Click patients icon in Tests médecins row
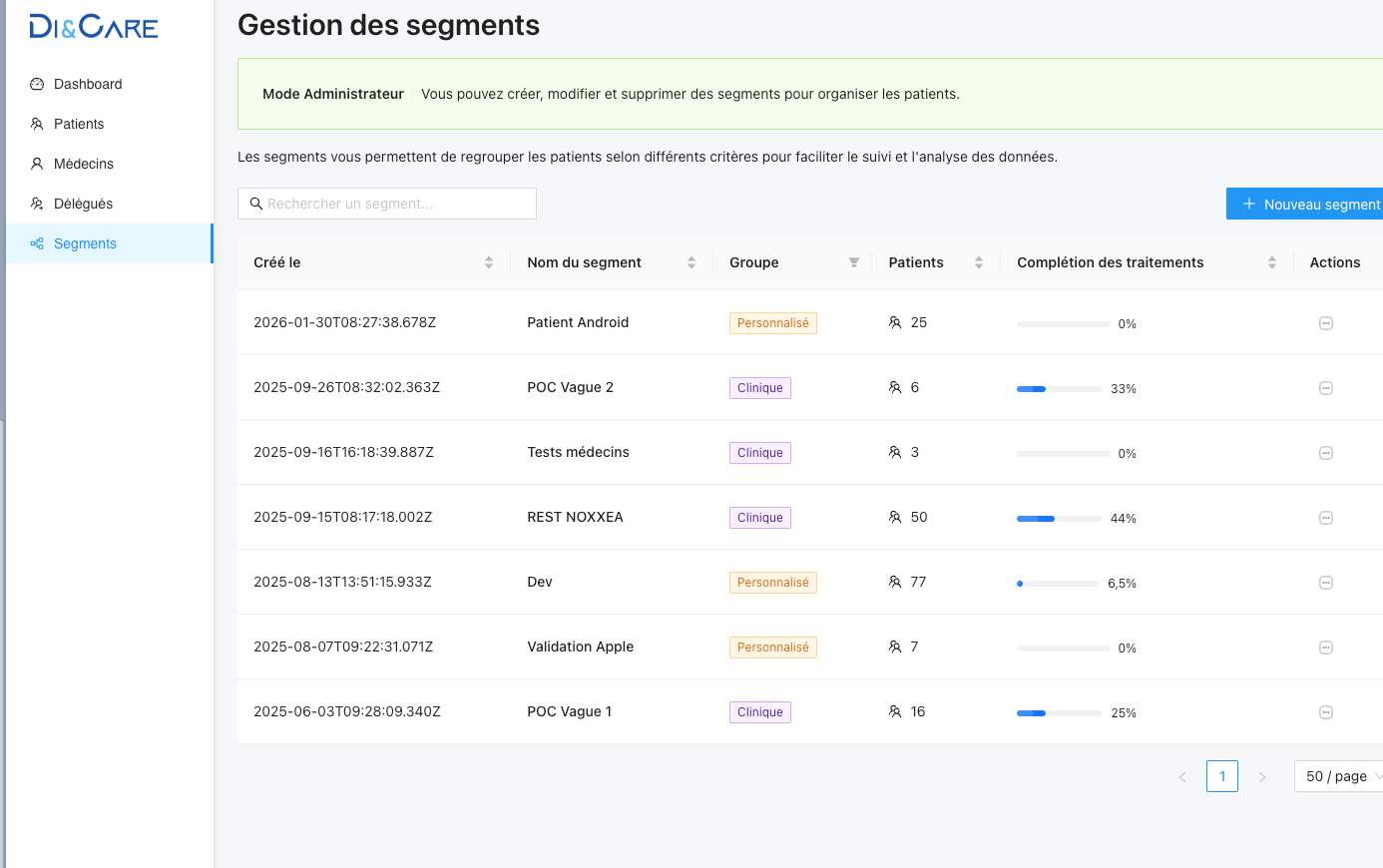This screenshot has height=868, width=1383. click(895, 452)
